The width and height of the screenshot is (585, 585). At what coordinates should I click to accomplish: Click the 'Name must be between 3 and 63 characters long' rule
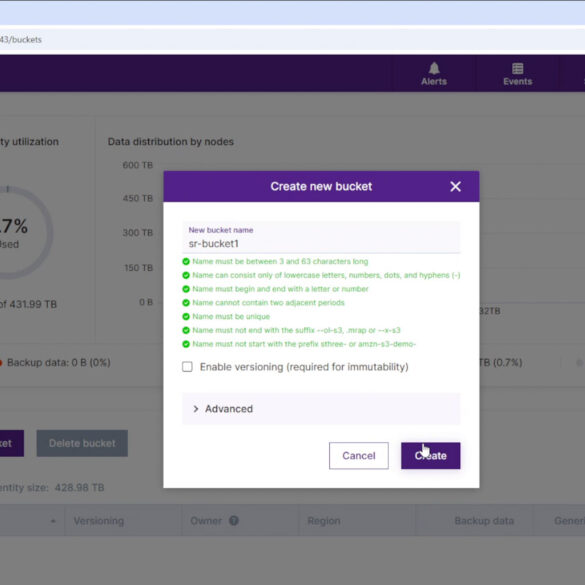[280, 261]
